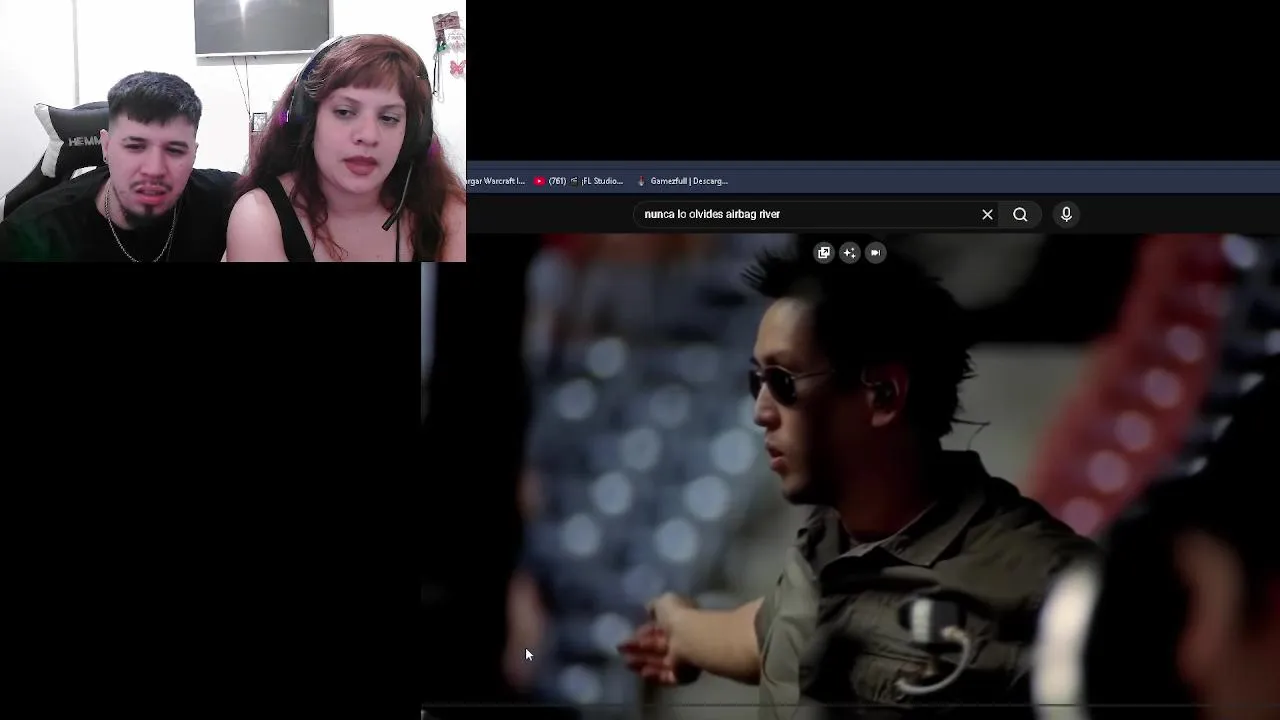Open the 'Warcraft' bookmark
This screenshot has width=1280, height=720.
pyautogui.click(x=496, y=181)
